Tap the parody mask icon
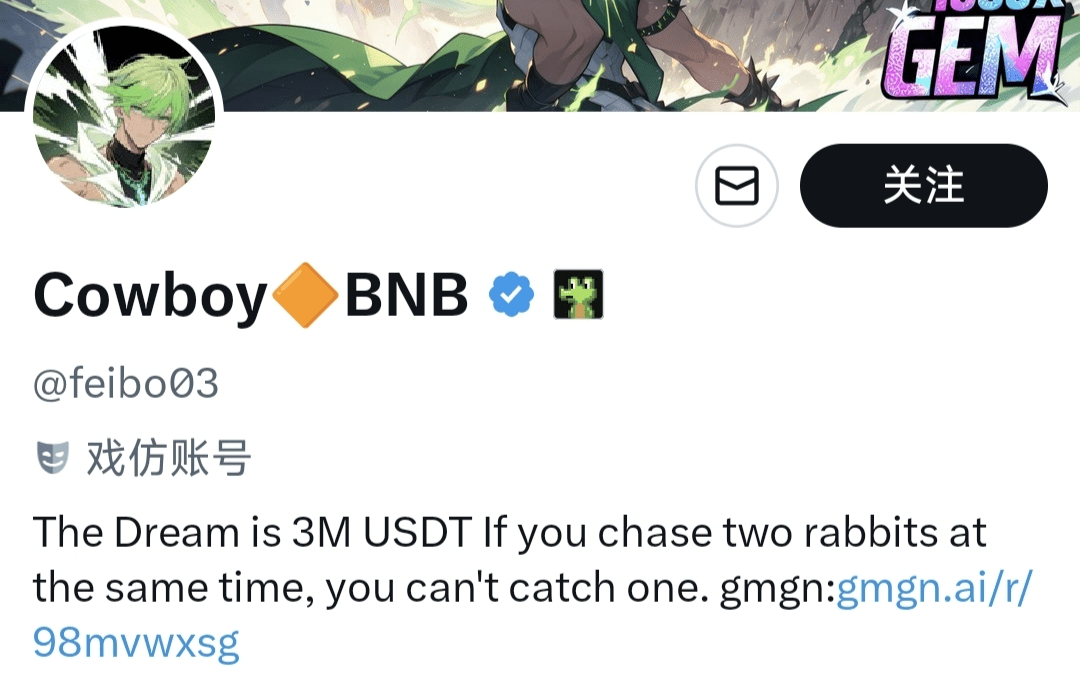This screenshot has height=689, width=1080. pyautogui.click(x=52, y=458)
